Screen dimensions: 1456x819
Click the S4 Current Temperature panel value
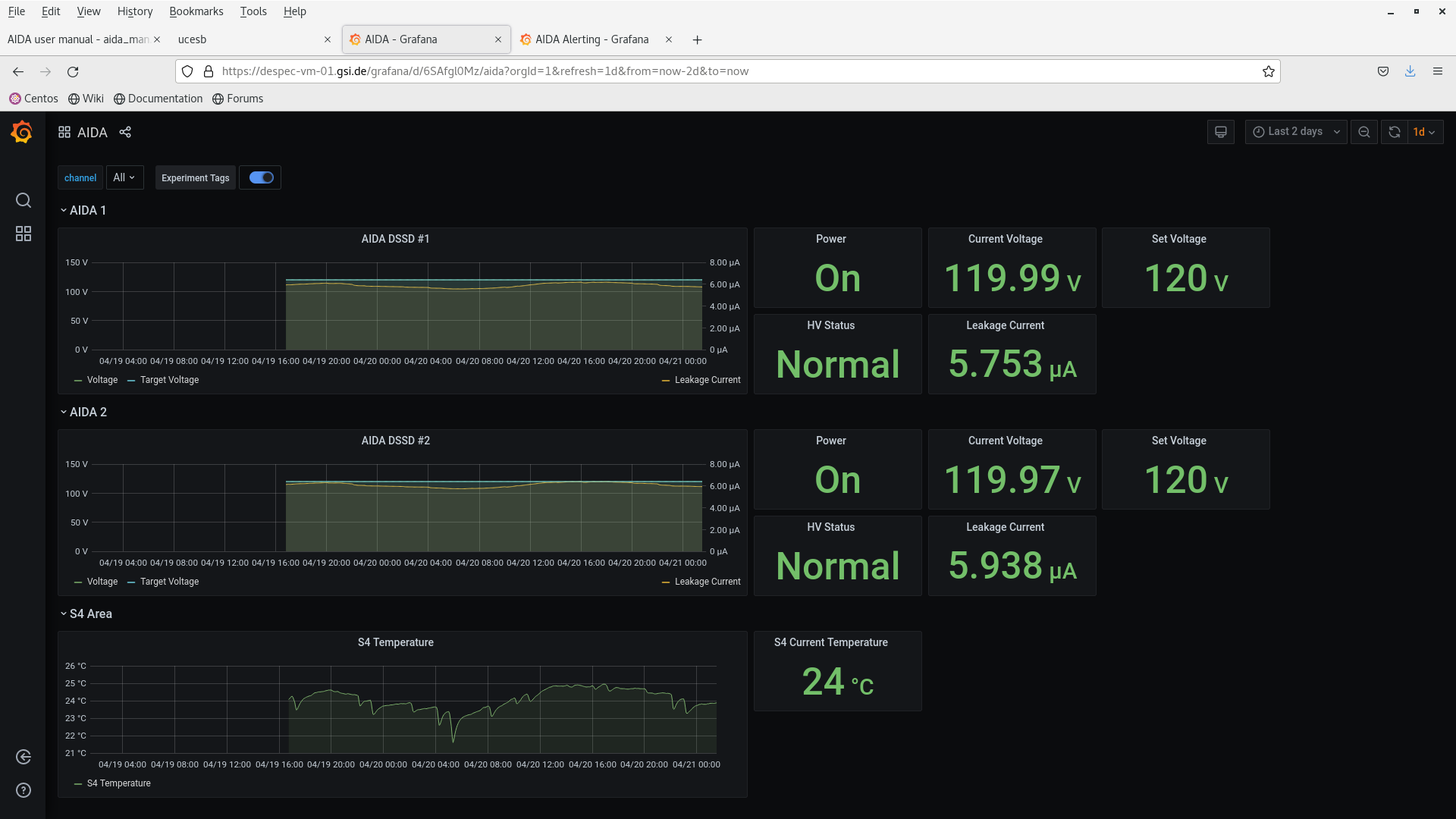click(x=837, y=681)
